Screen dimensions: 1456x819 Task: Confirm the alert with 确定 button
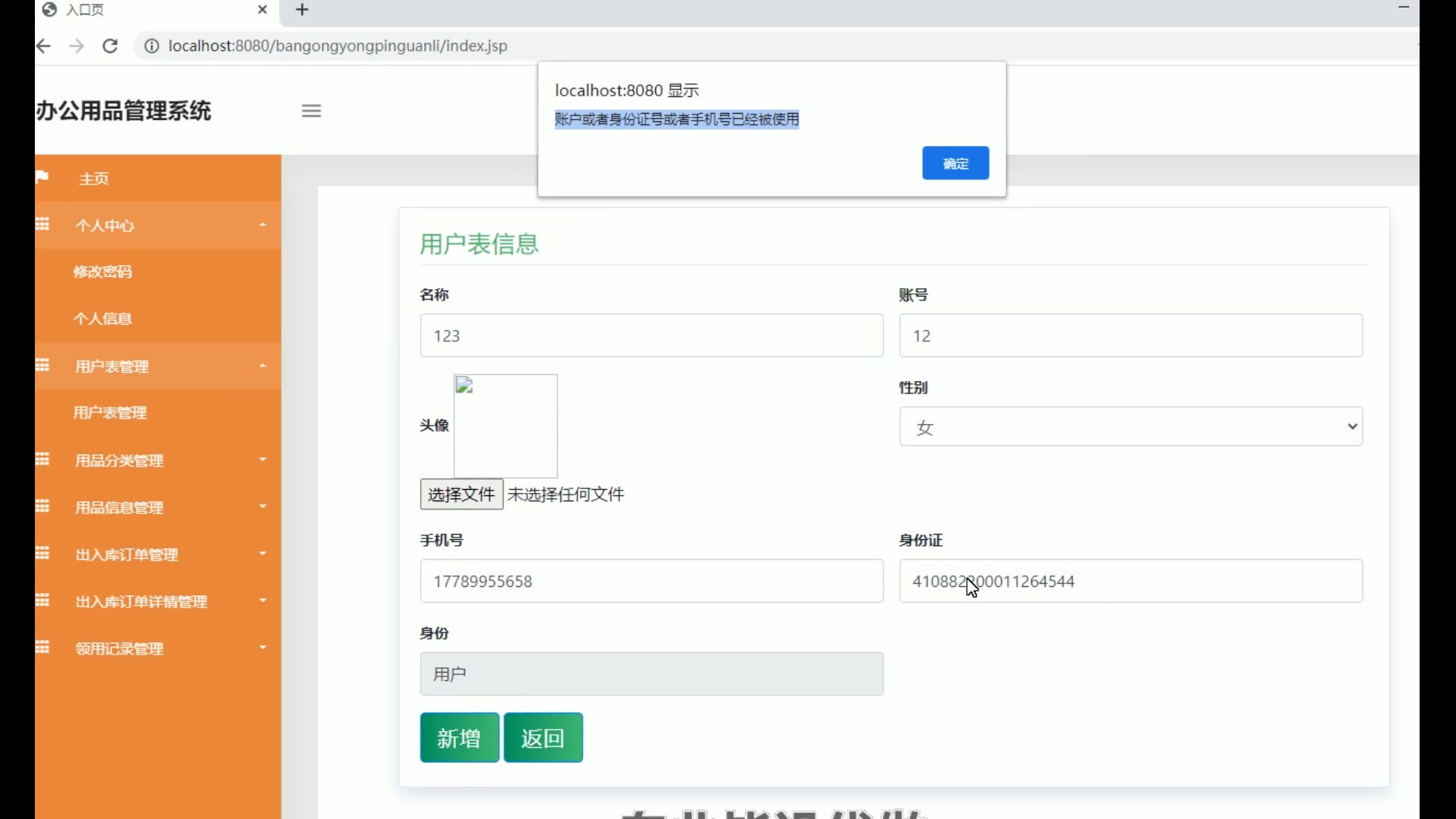point(955,163)
